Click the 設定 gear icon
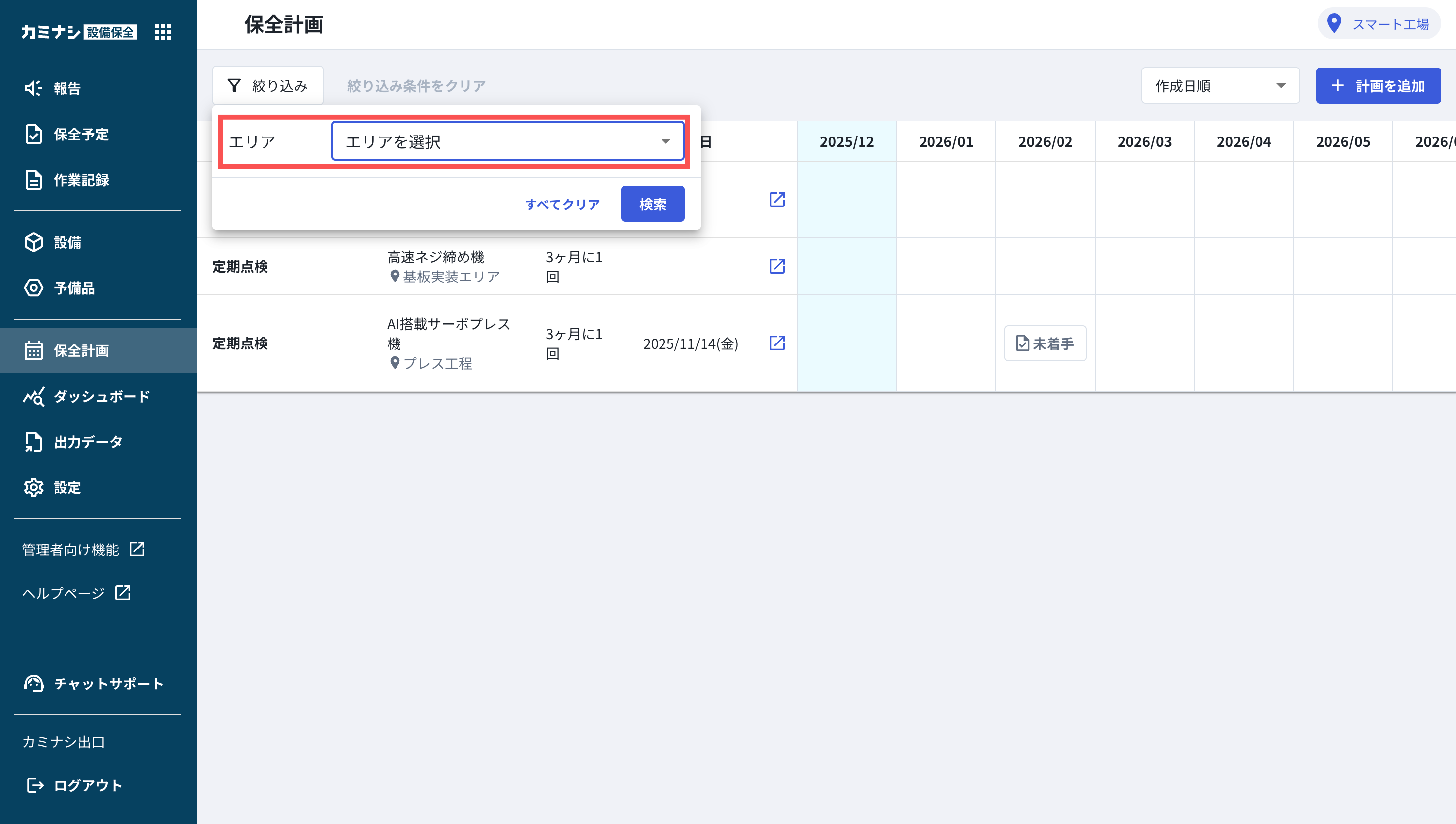Image resolution: width=1456 pixels, height=824 pixels. click(x=33, y=487)
